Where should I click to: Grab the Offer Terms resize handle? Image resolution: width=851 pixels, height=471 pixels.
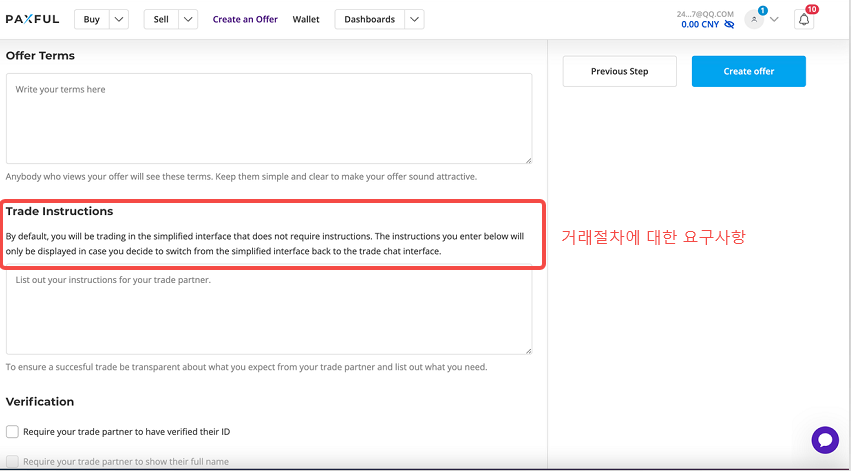click(x=528, y=160)
